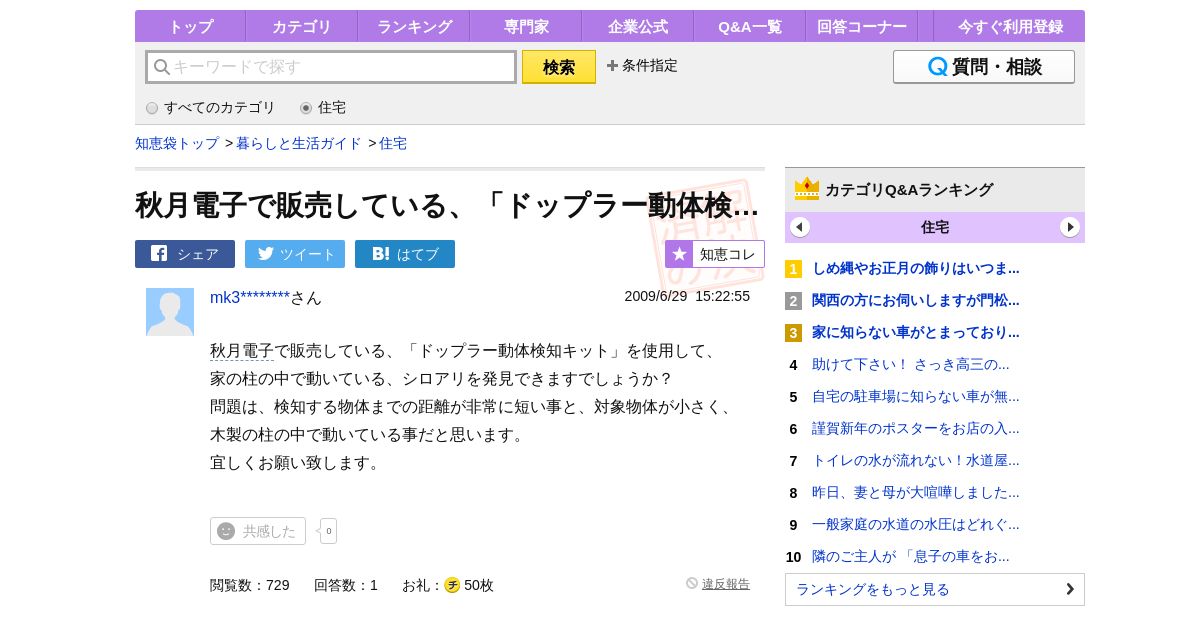The height and width of the screenshot is (630, 1200).
Task: Click the 回答数：1 text
Action: point(346,585)
